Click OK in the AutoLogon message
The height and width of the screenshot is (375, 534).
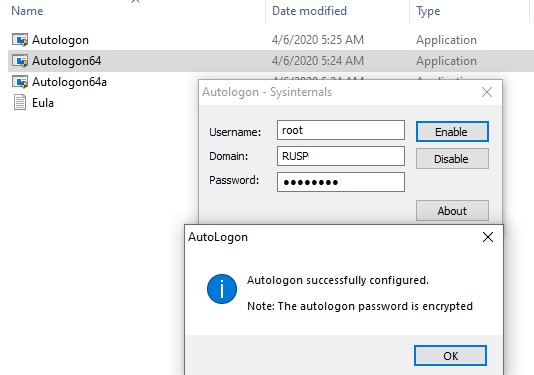click(450, 356)
